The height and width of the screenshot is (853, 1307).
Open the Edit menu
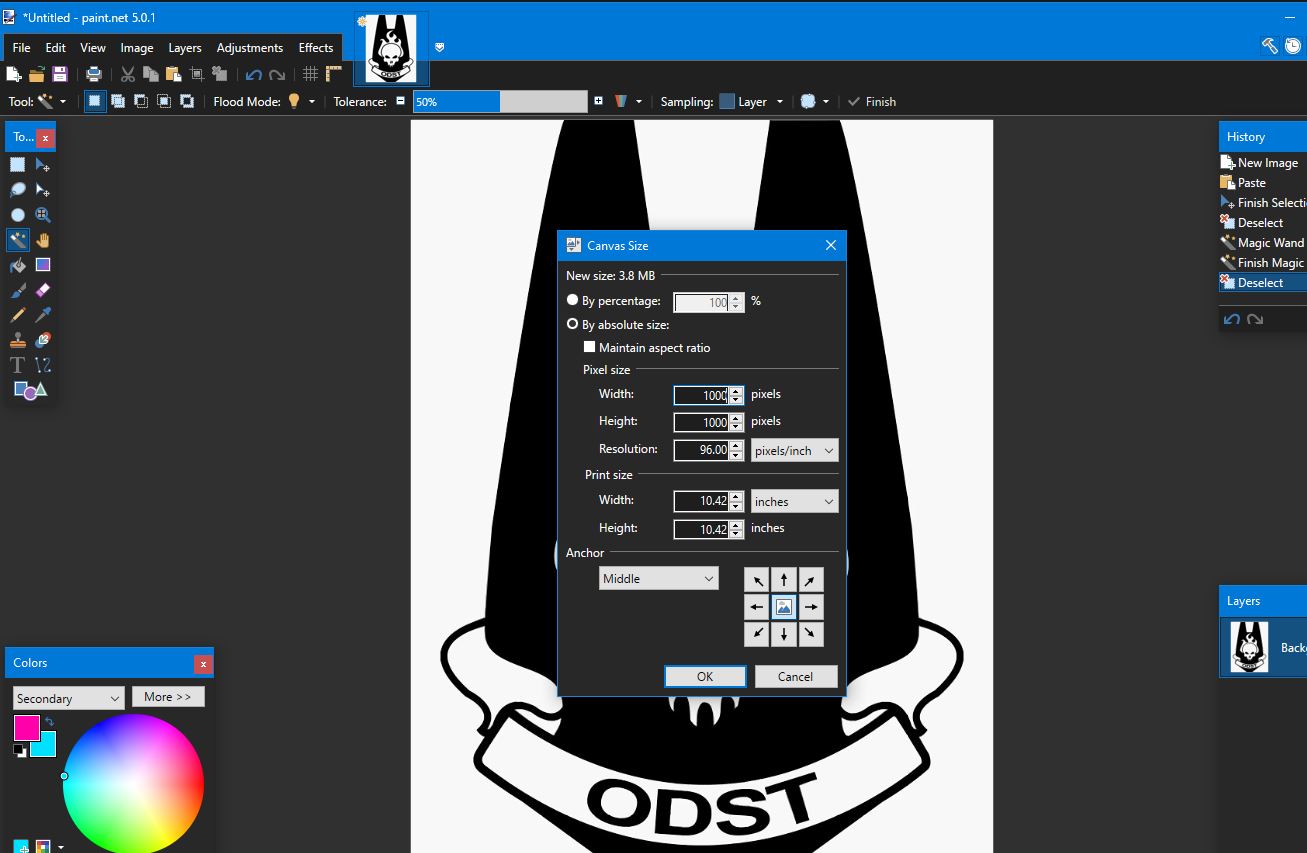(x=56, y=47)
